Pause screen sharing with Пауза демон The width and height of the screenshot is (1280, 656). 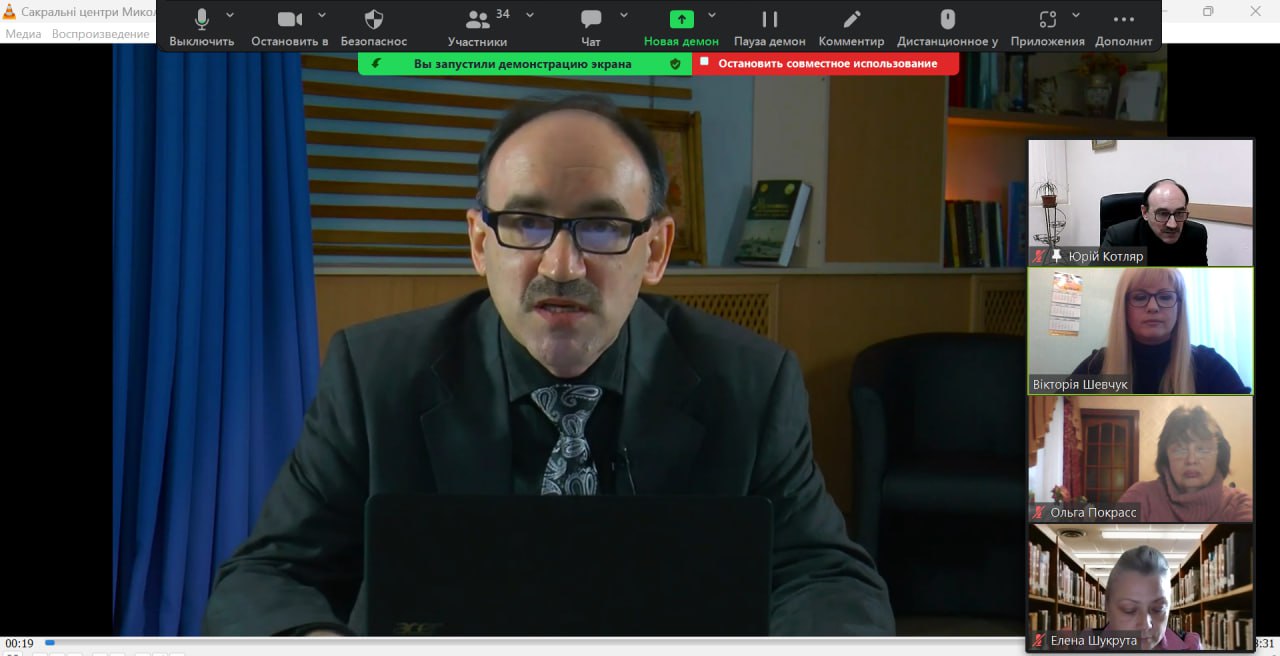pyautogui.click(x=770, y=27)
